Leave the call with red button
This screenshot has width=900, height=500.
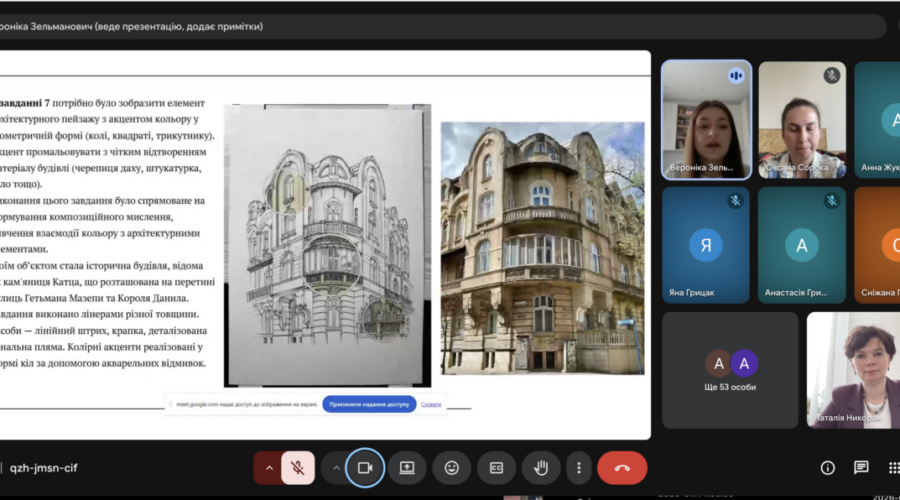[622, 468]
